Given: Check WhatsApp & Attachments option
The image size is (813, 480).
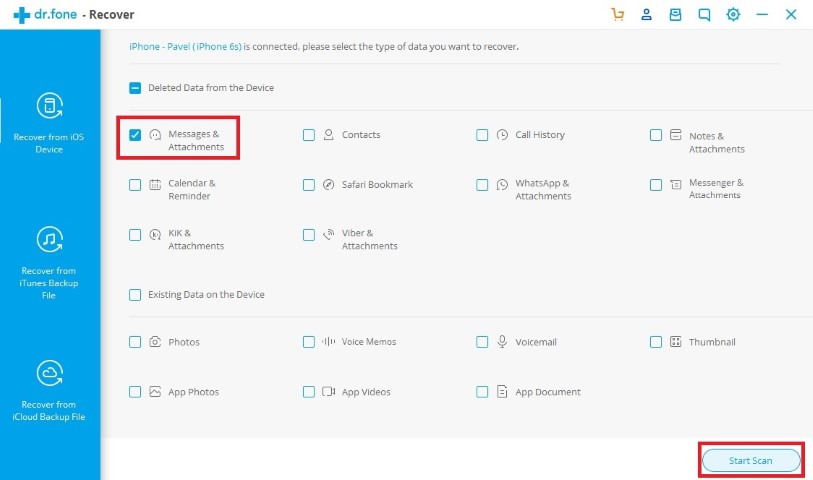Looking at the screenshot, I should click(483, 185).
